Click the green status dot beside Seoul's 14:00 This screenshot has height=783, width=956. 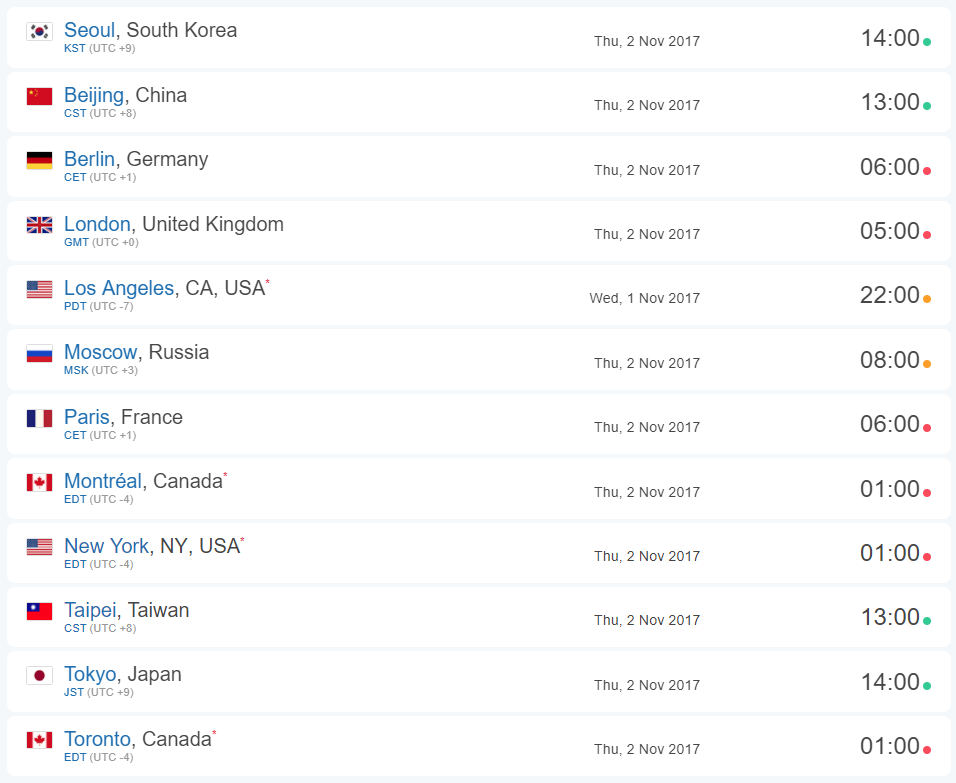click(x=927, y=42)
